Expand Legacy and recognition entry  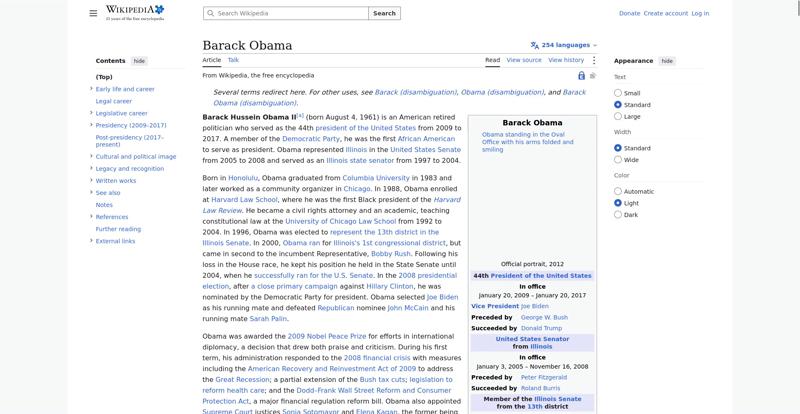(91, 168)
